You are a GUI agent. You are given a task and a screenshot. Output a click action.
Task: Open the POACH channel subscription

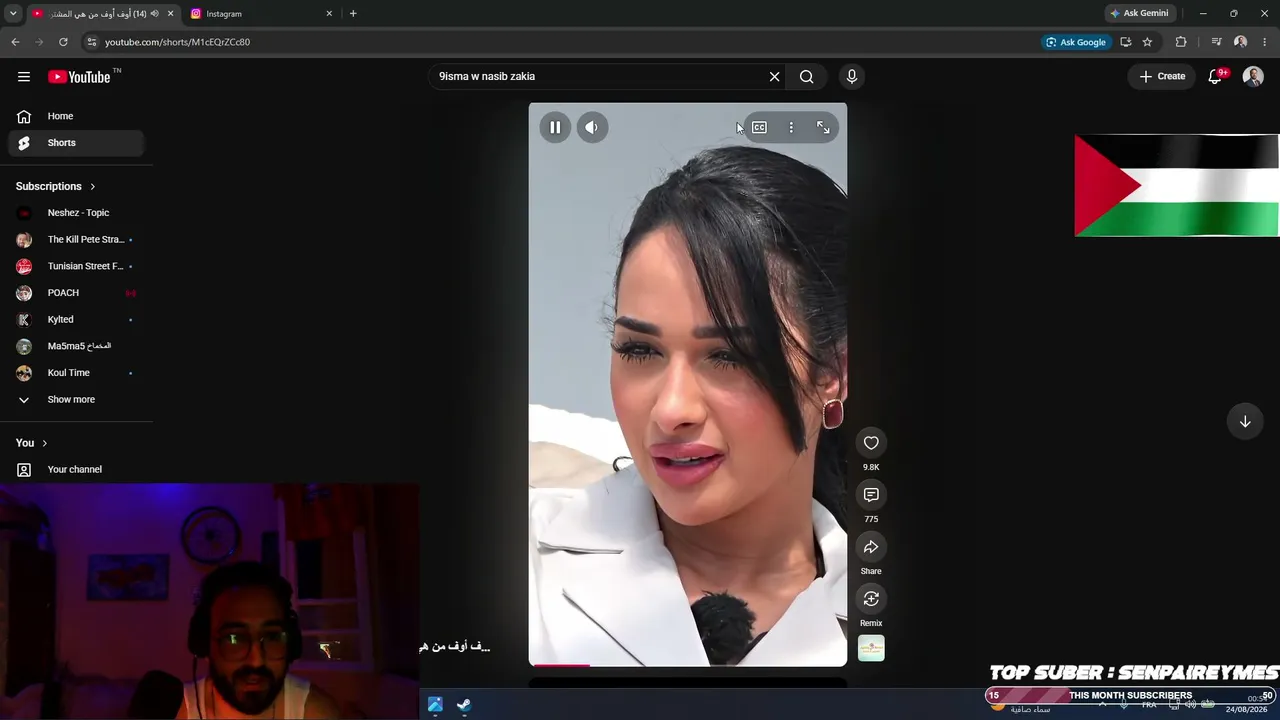pos(76,293)
